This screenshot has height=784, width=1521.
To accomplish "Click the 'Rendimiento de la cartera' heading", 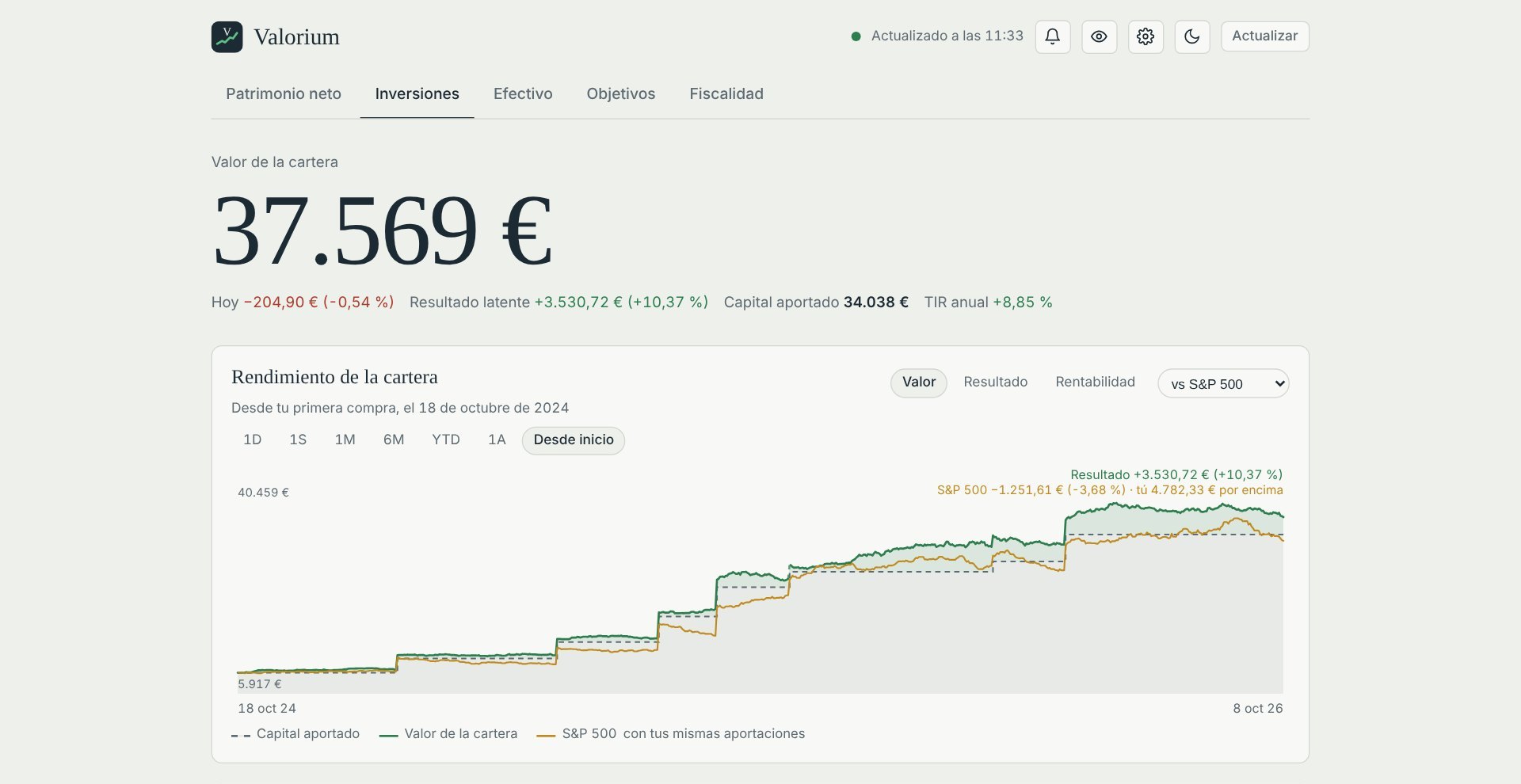I will (334, 377).
